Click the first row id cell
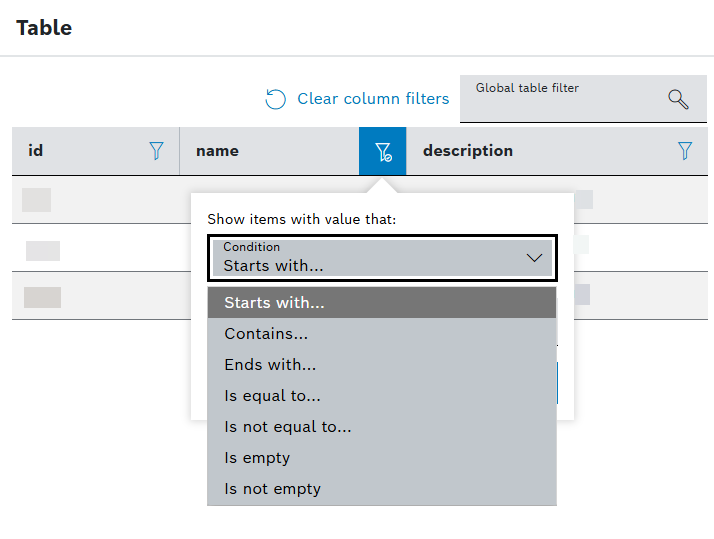This screenshot has height=539, width=714. (x=36, y=200)
